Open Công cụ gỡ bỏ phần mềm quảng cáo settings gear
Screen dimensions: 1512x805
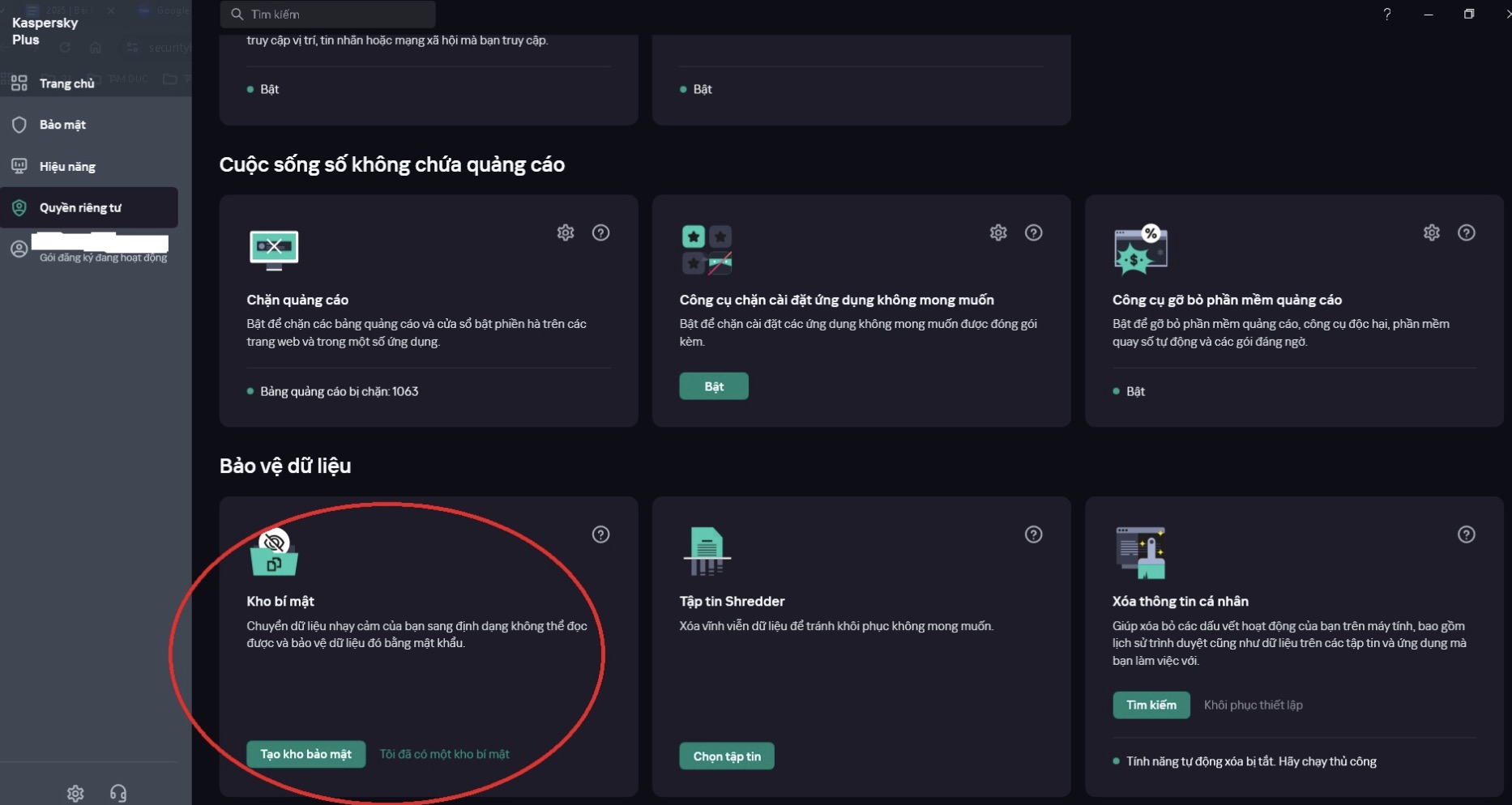tap(1432, 232)
